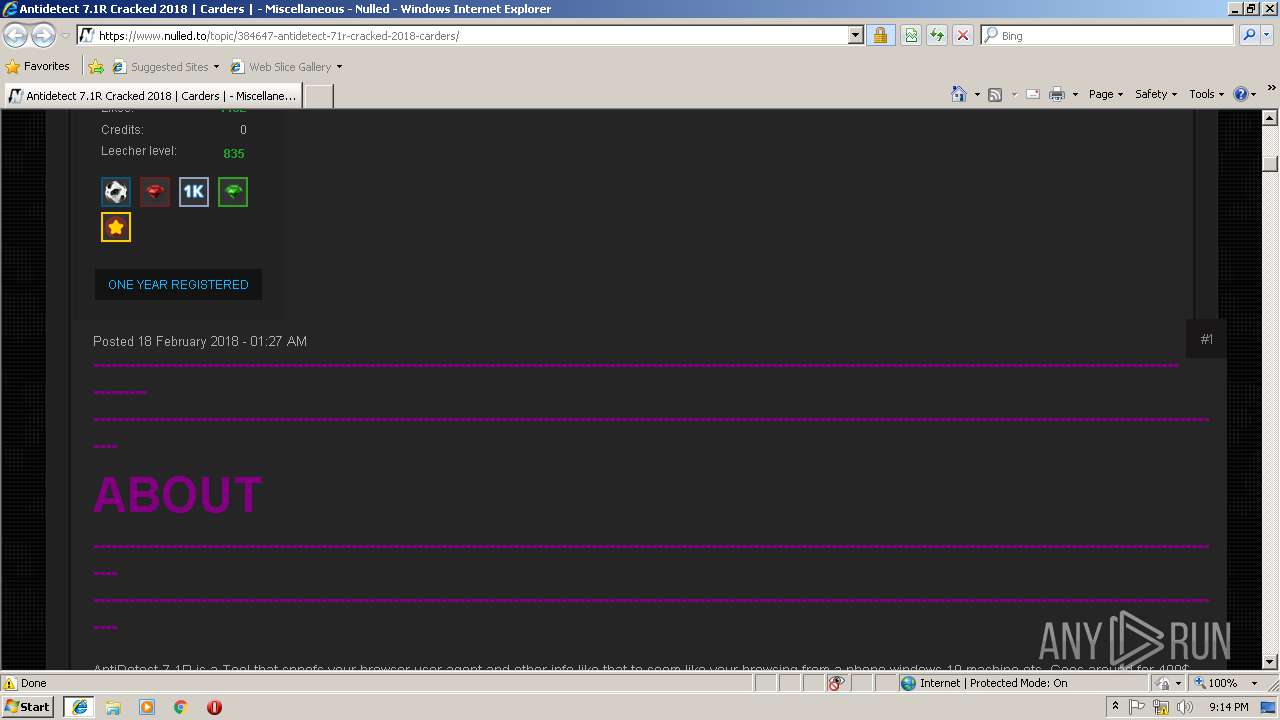This screenshot has height=720, width=1280.
Task: Click the RSS Feeds icon
Action: (x=995, y=94)
